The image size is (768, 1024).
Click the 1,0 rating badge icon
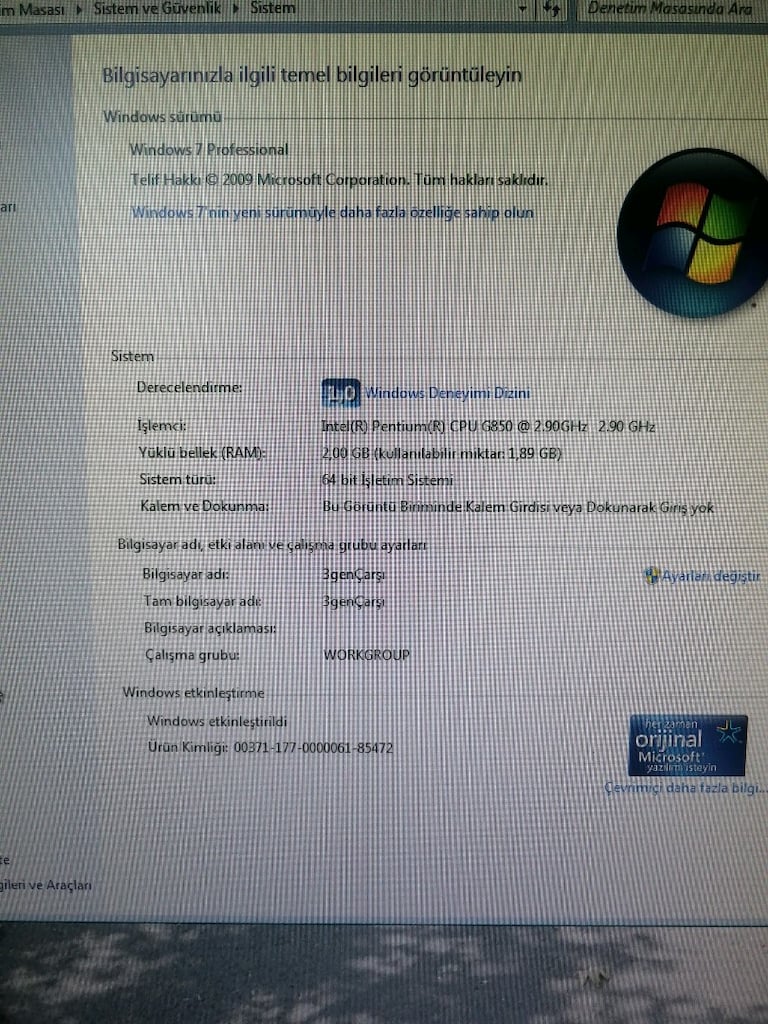click(340, 393)
